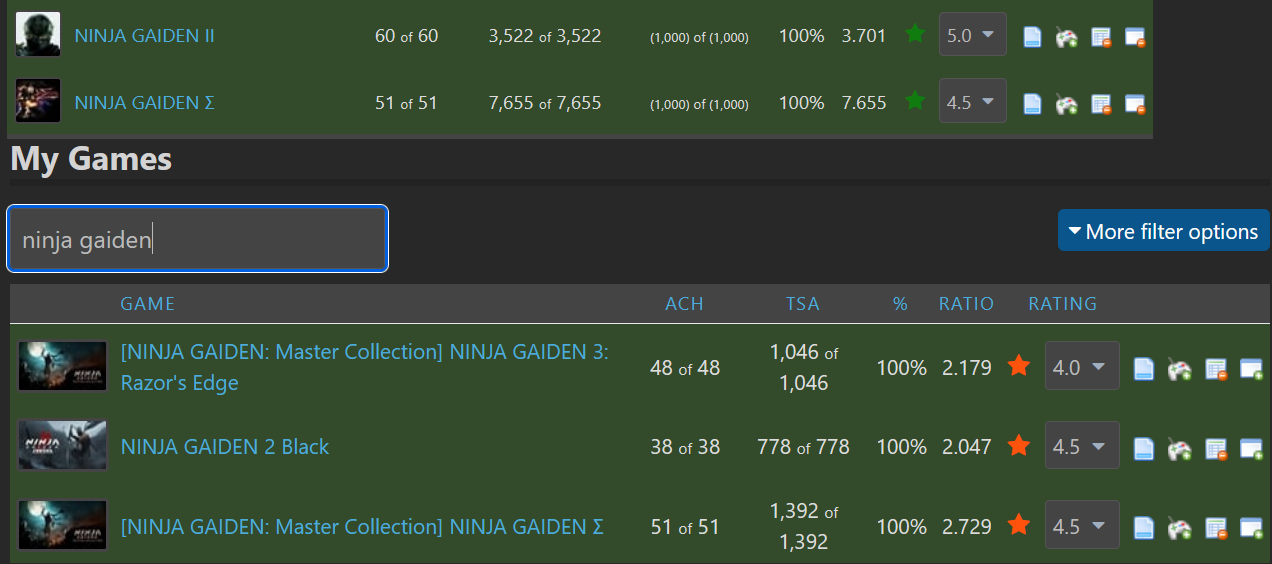The height and width of the screenshot is (564, 1272).
Task: Click the top NINJA GAIDEN Σ thumbnail
Action: click(38, 101)
